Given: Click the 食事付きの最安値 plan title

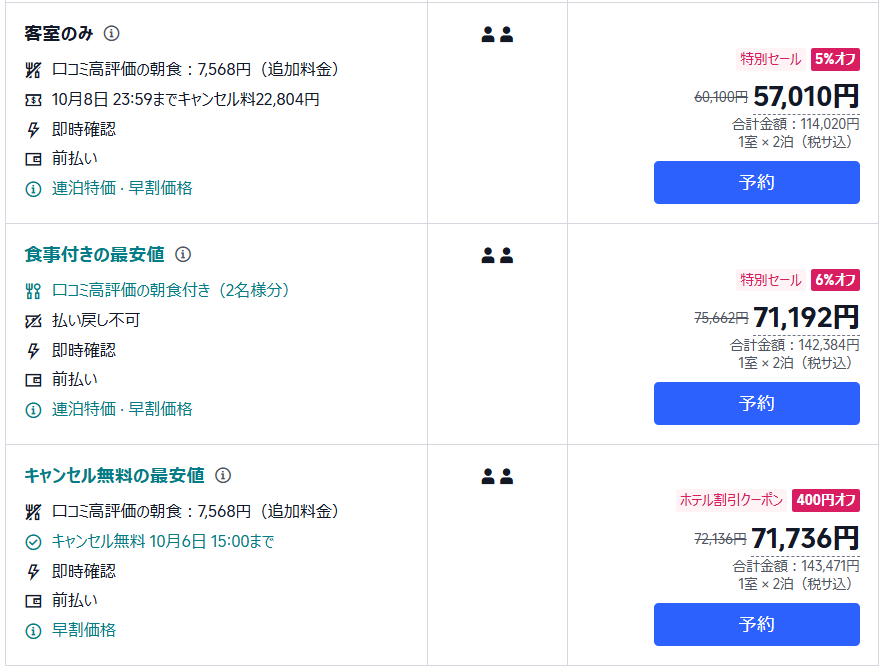Looking at the screenshot, I should coord(94,254).
